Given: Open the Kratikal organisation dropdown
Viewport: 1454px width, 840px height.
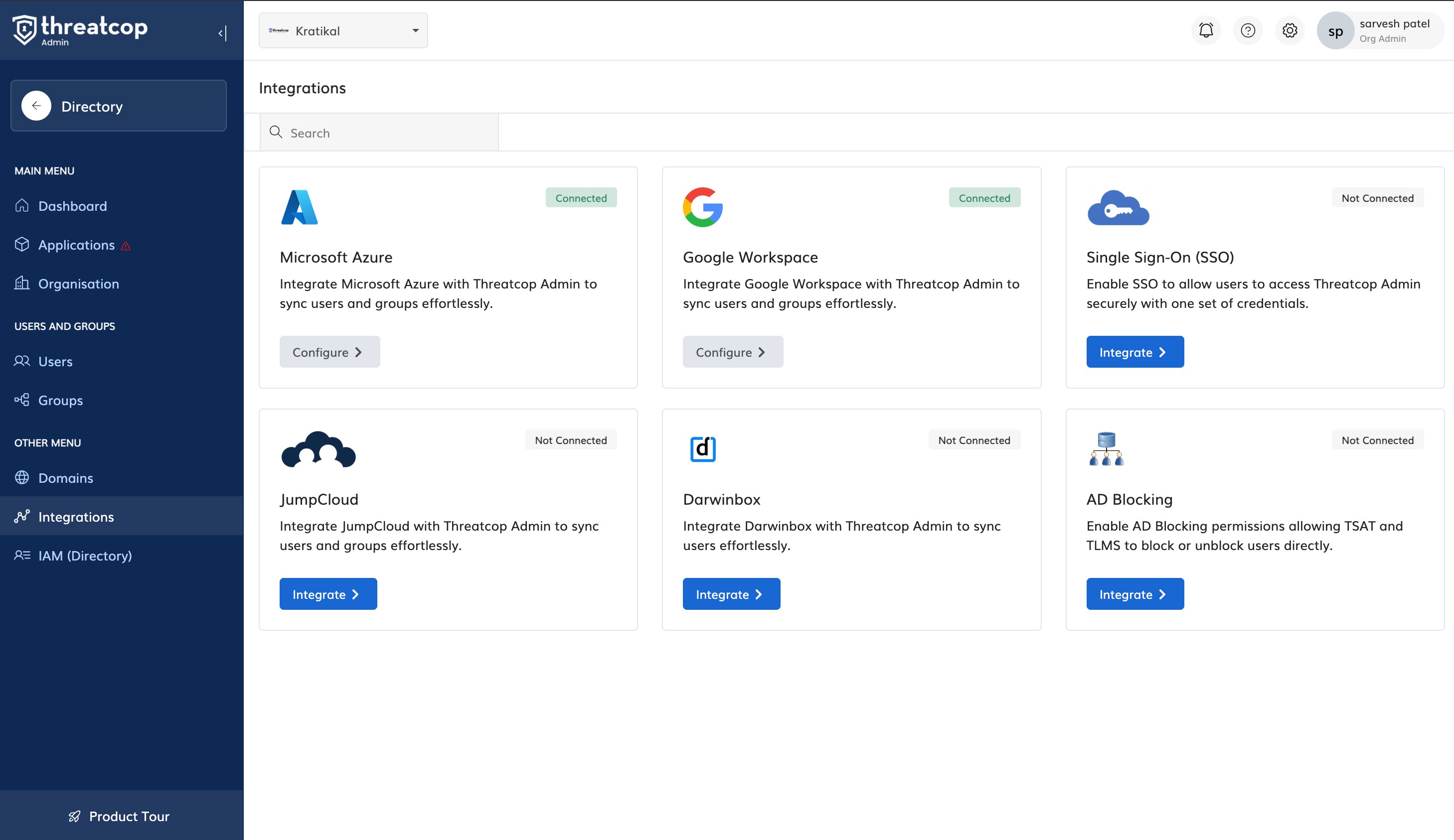Looking at the screenshot, I should [343, 30].
